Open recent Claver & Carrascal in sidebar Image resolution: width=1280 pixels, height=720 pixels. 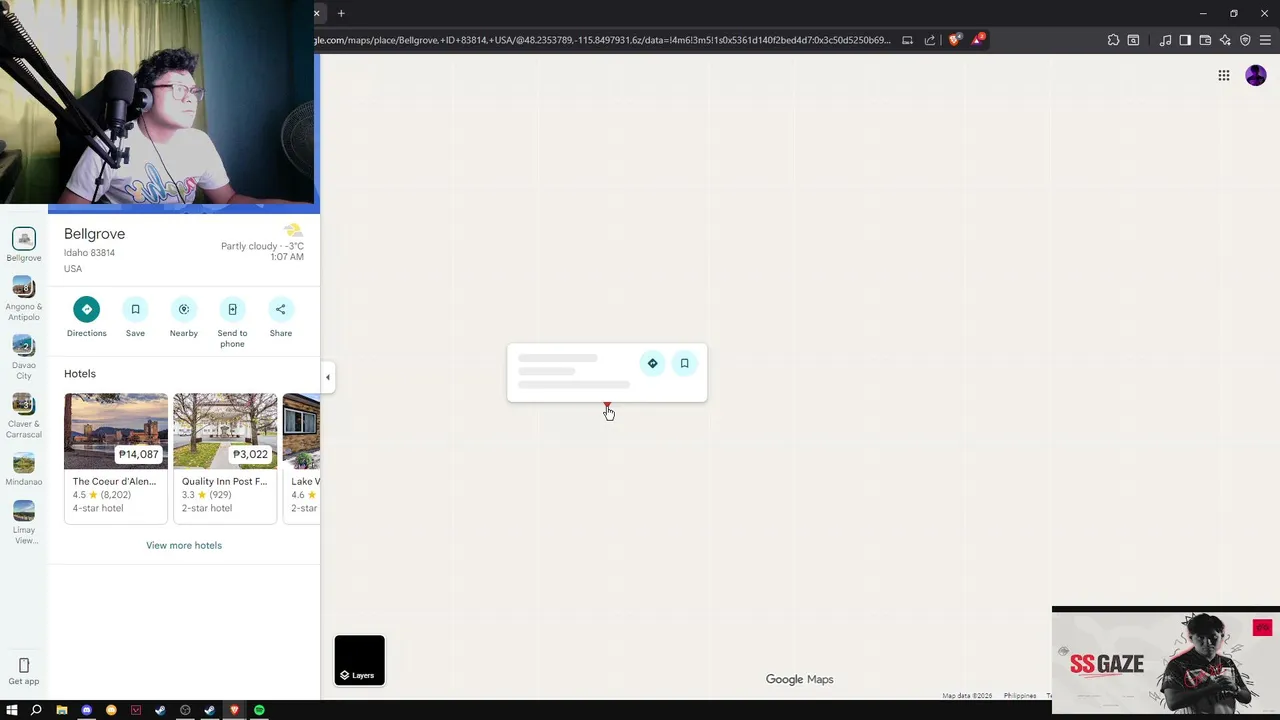pos(24,416)
